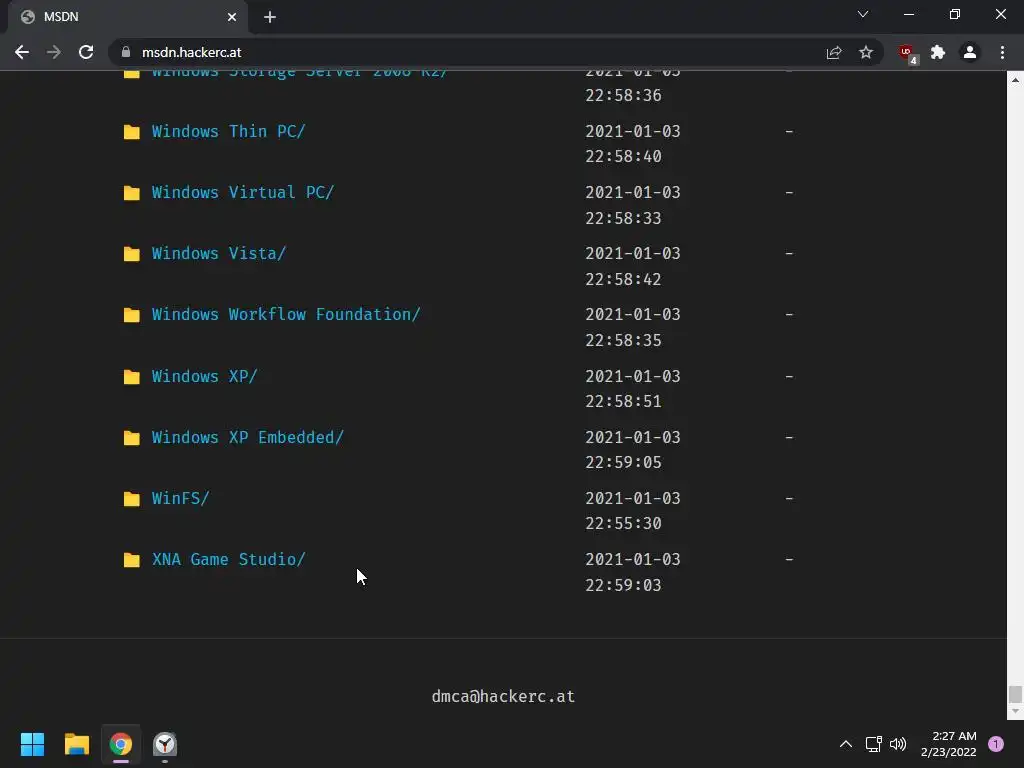Open the Windows Thin PC folder
Screen dimensions: 1024x768
(x=229, y=131)
